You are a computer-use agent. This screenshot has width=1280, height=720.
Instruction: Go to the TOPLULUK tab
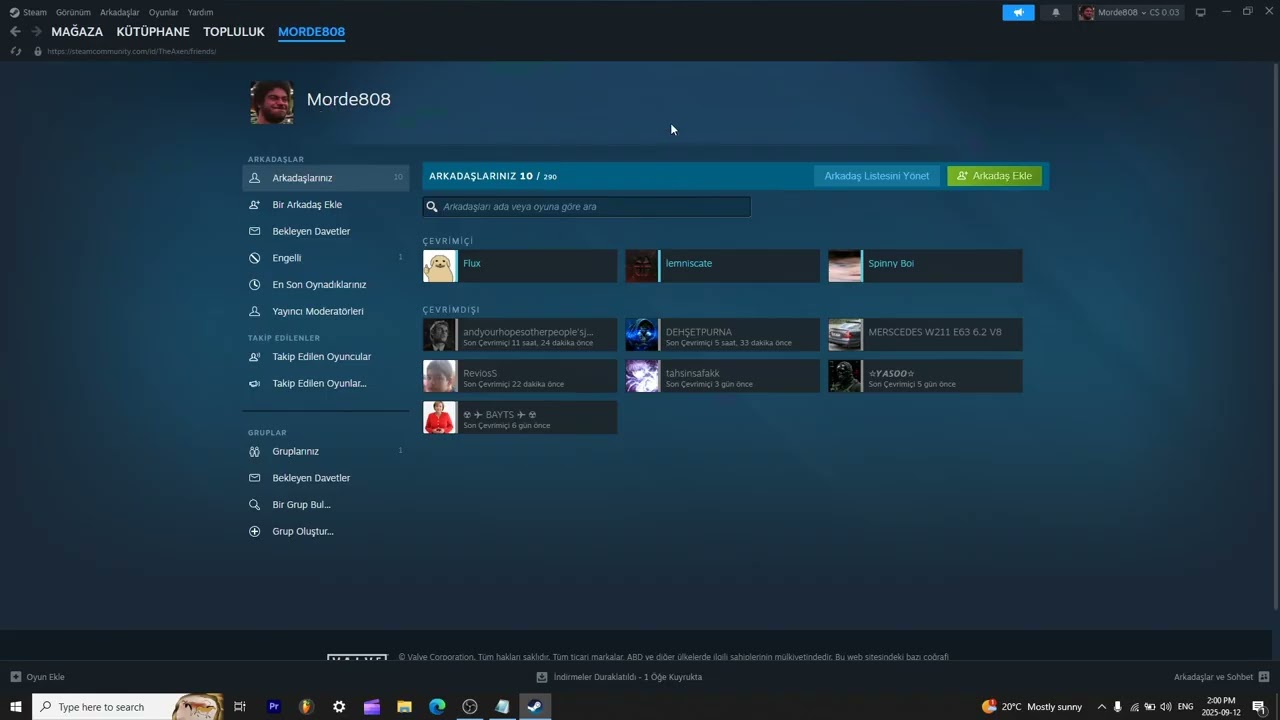(x=234, y=32)
